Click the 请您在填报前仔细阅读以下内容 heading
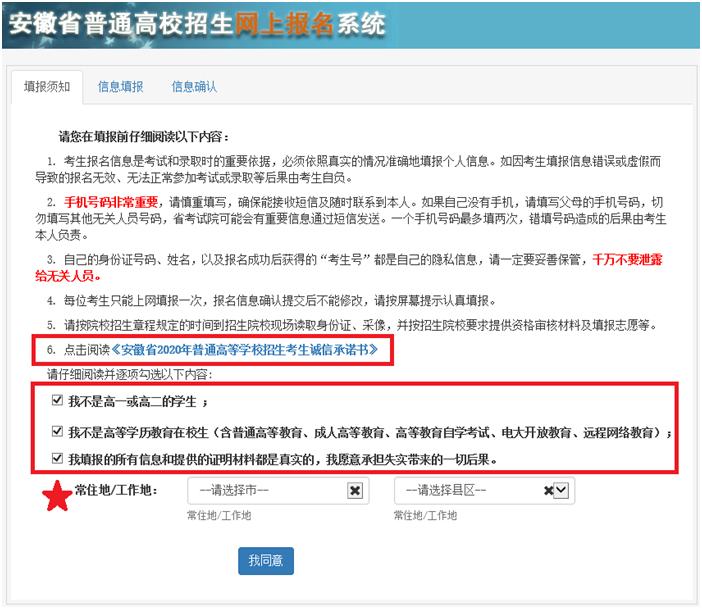The width and height of the screenshot is (702, 609). [x=144, y=135]
